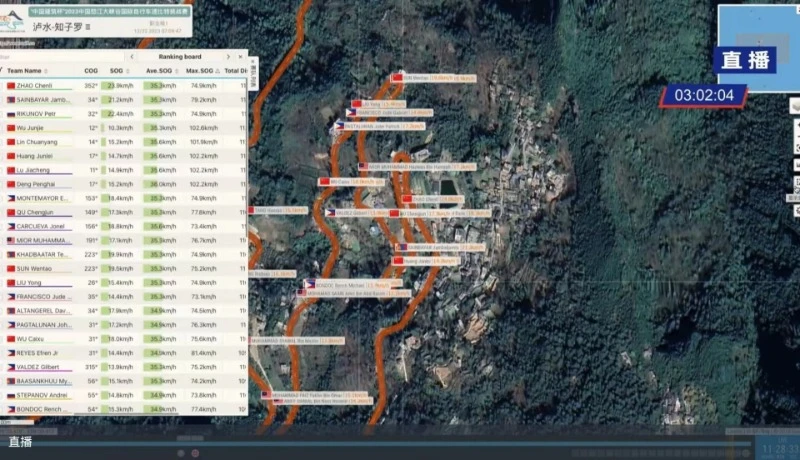Click the flag in MOR MUHAMMA... table row
Image resolution: width=800 pixels, height=460 pixels.
(11, 240)
